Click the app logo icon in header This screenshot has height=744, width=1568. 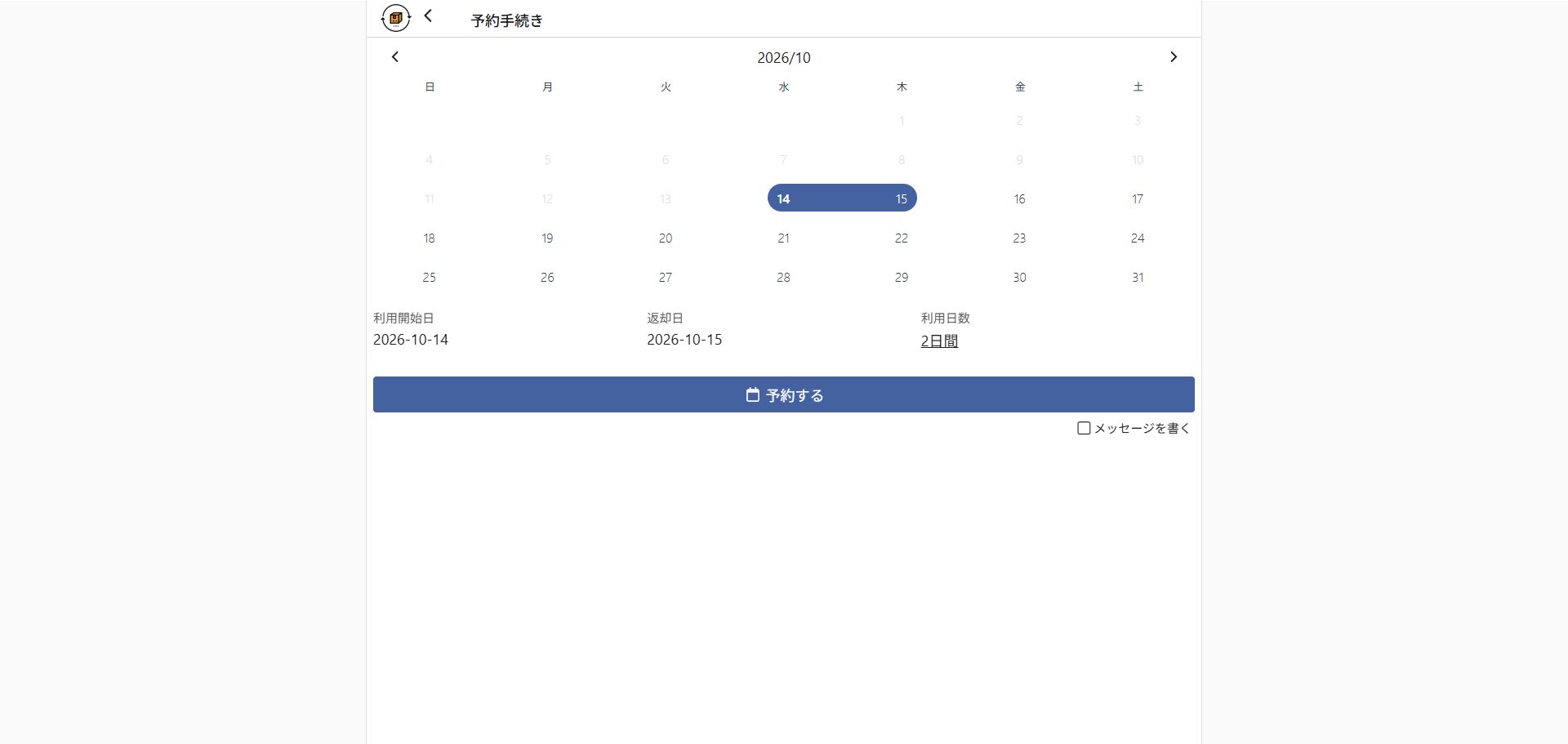point(396,18)
